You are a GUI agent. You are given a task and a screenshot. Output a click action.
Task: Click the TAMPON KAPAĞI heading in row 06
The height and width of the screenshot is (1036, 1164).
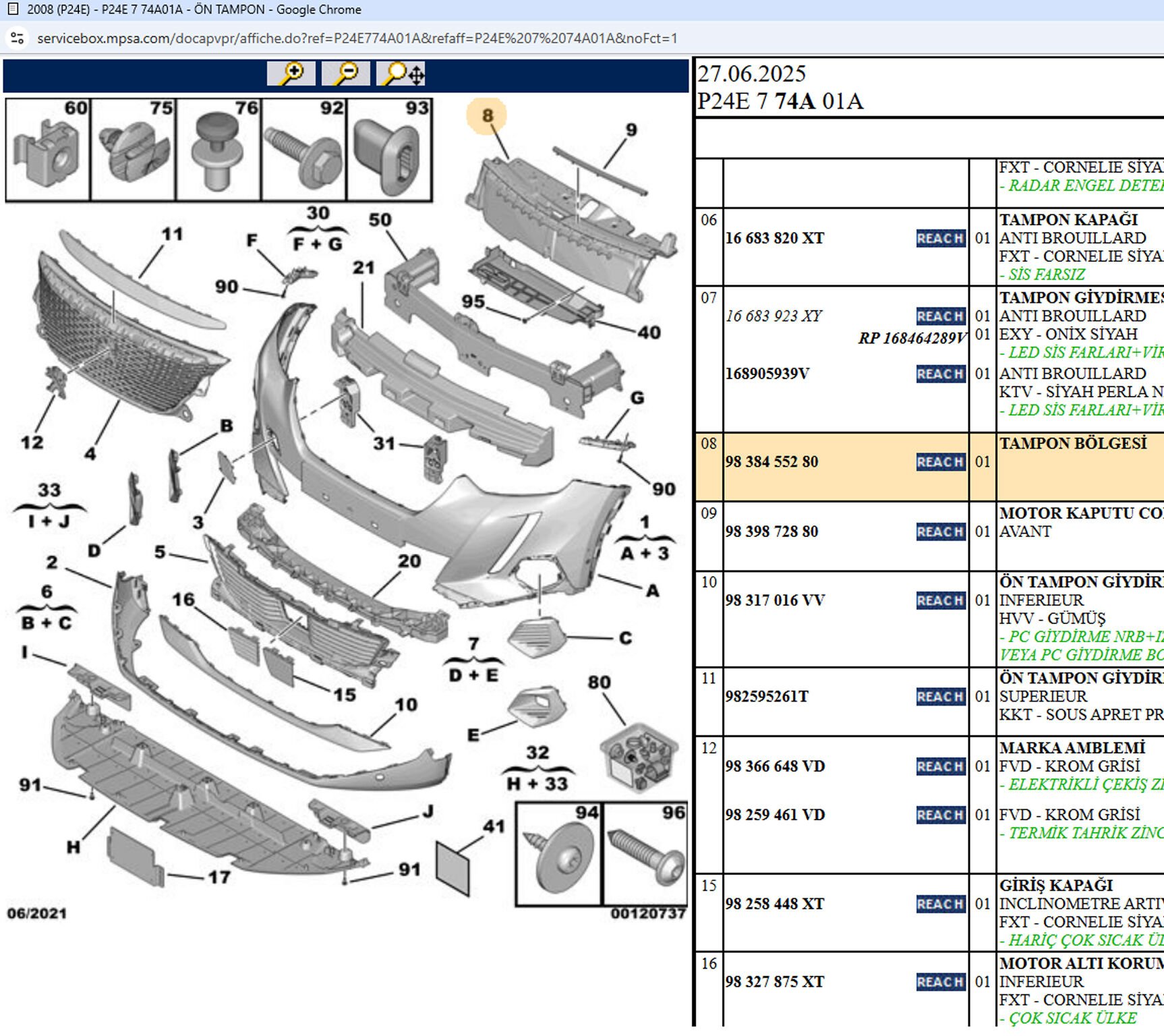pyautogui.click(x=1069, y=220)
